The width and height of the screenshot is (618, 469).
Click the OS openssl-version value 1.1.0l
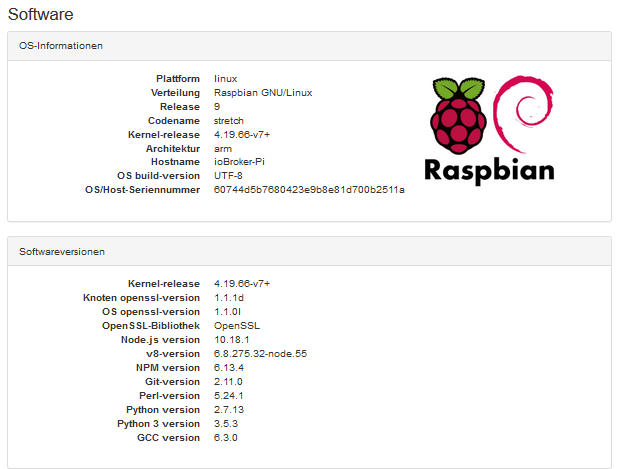pos(227,312)
